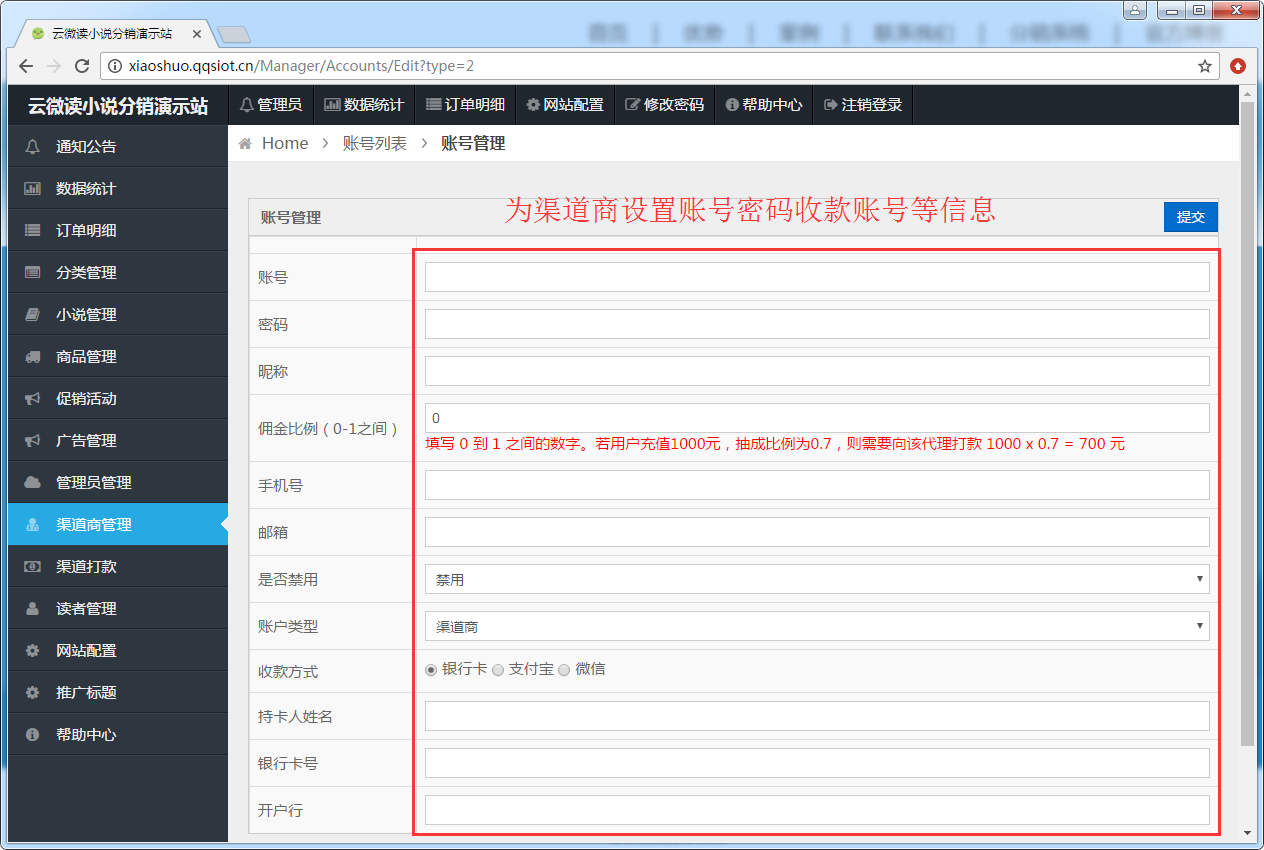The image size is (1264, 850).
Task: Click the scrollbar down arrow
Action: pos(1247,832)
